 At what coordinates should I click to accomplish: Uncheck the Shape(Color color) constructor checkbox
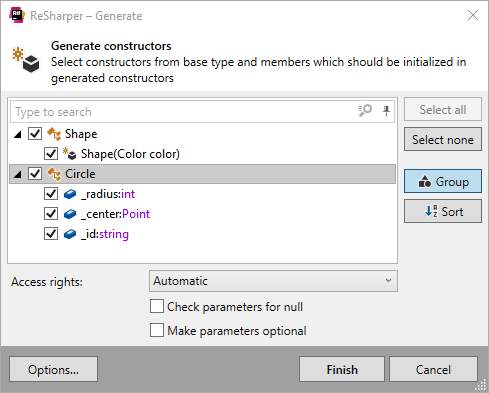[x=51, y=154]
